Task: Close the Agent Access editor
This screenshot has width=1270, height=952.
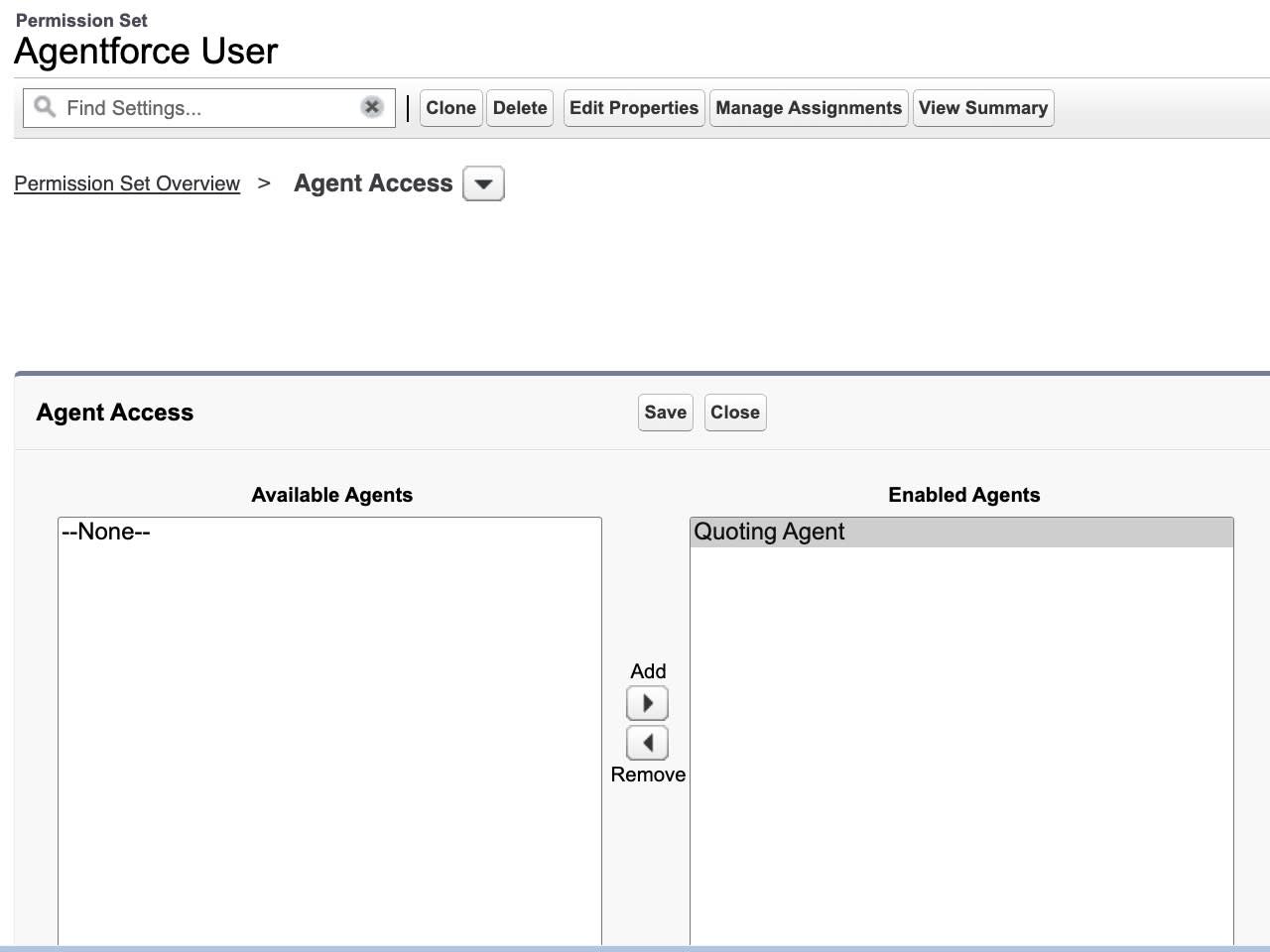Action: 734,412
